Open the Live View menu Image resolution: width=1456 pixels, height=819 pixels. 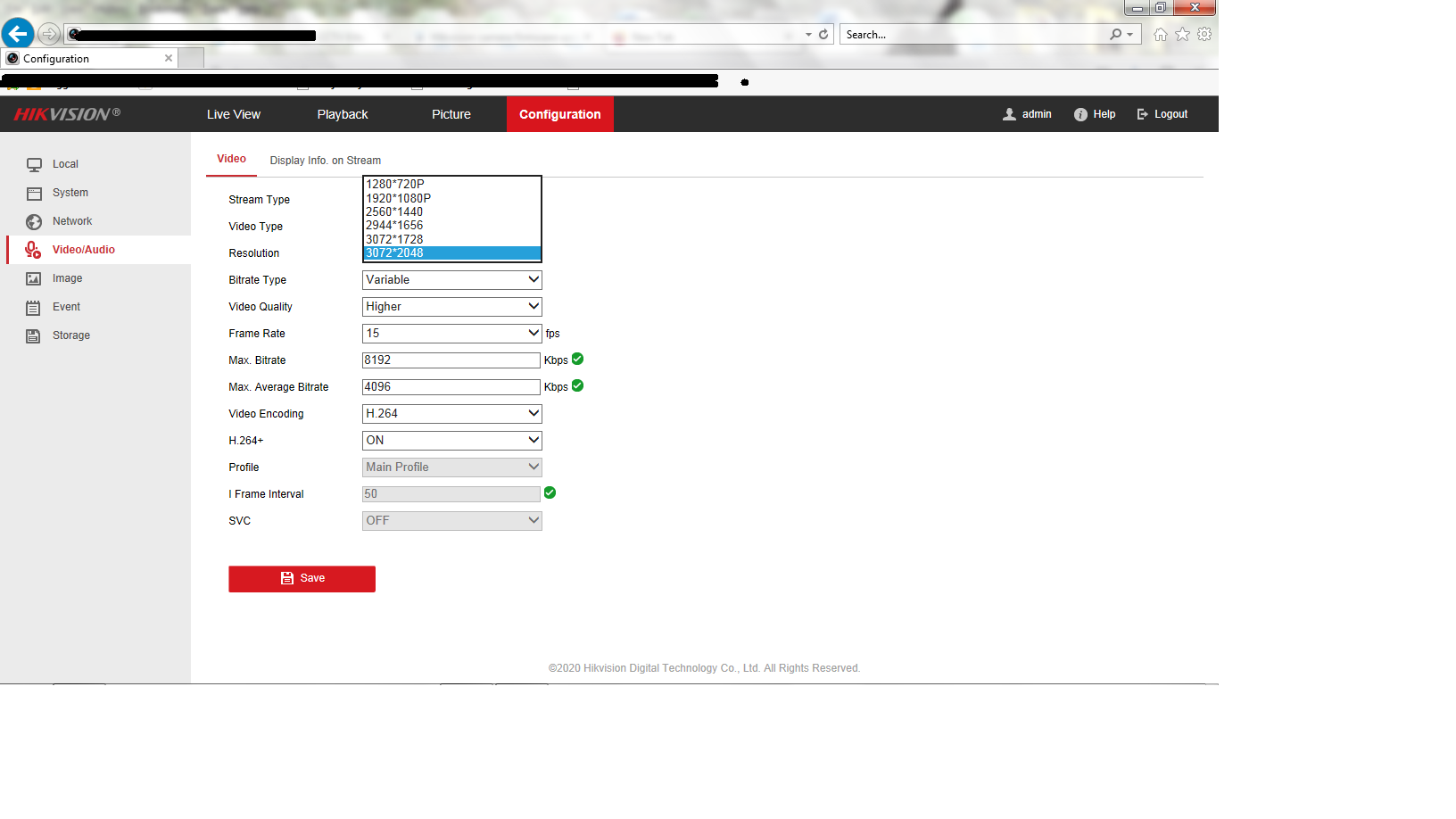coord(234,115)
